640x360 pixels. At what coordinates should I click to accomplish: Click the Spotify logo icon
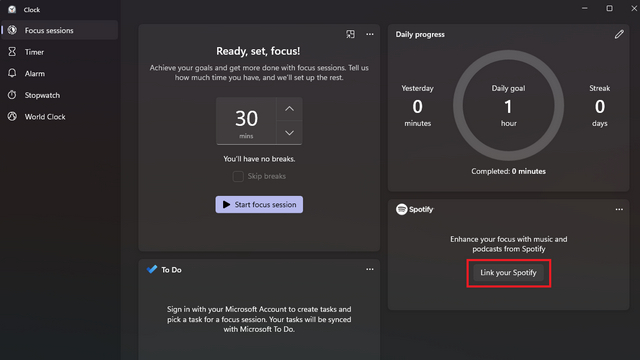[x=402, y=209]
